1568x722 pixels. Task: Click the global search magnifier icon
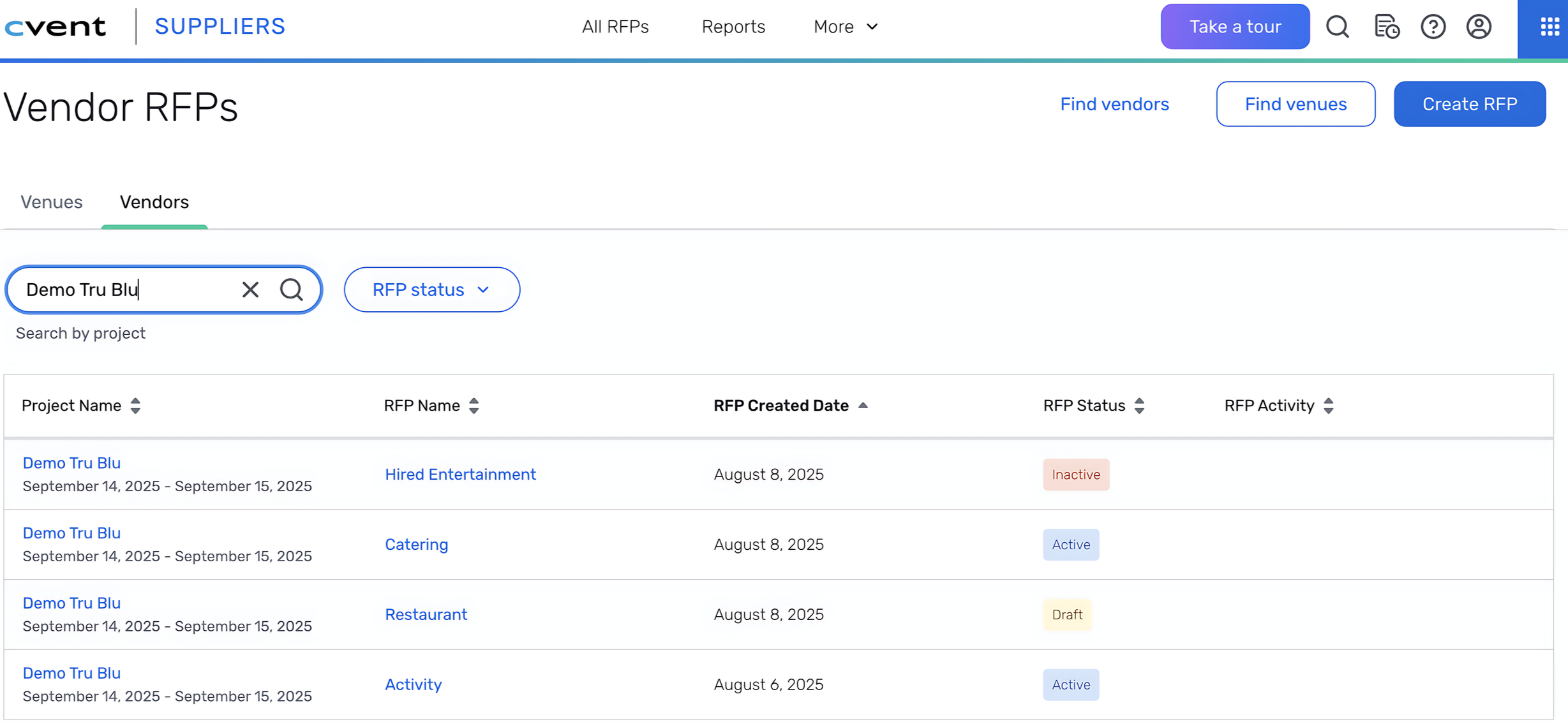point(1337,27)
